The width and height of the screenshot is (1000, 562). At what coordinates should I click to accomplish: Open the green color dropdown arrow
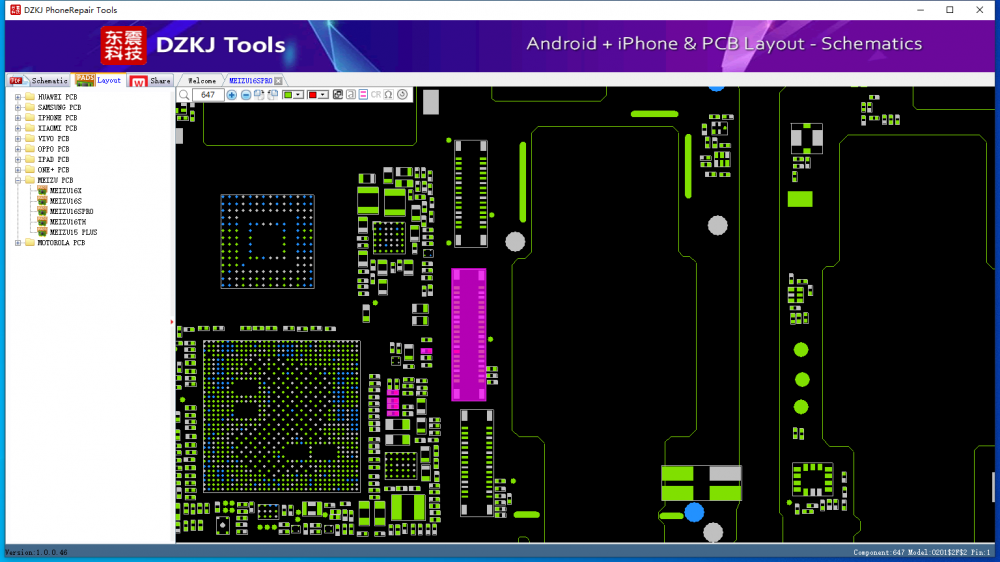tap(298, 95)
